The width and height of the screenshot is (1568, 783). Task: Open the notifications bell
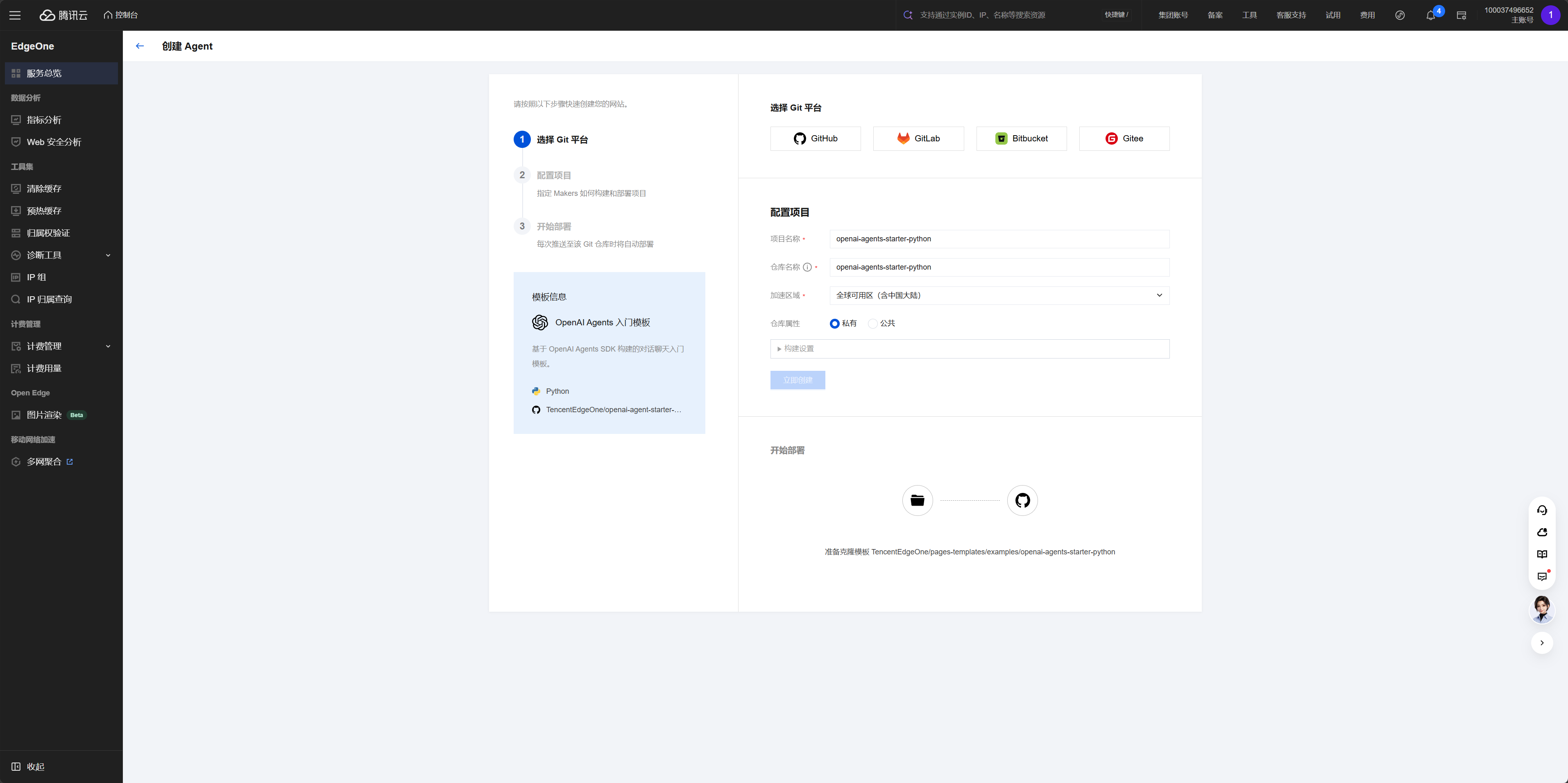(x=1431, y=15)
